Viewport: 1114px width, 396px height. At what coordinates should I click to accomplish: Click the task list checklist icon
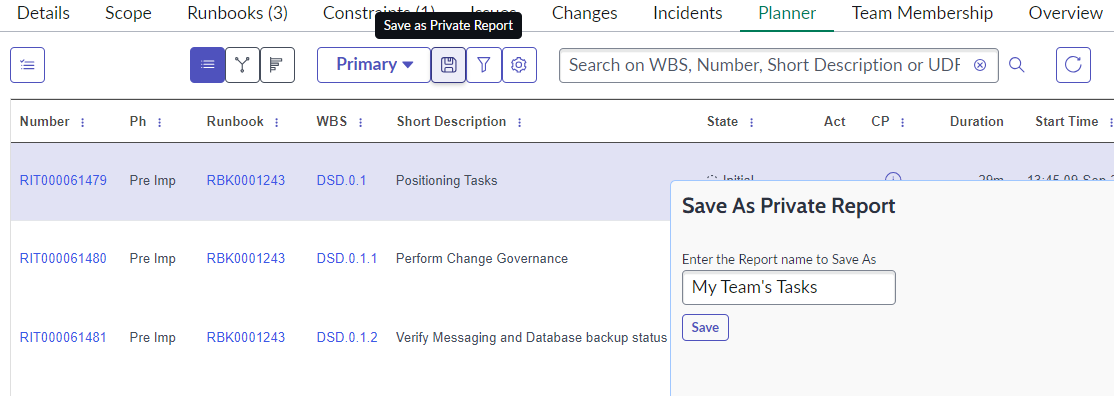tap(28, 65)
